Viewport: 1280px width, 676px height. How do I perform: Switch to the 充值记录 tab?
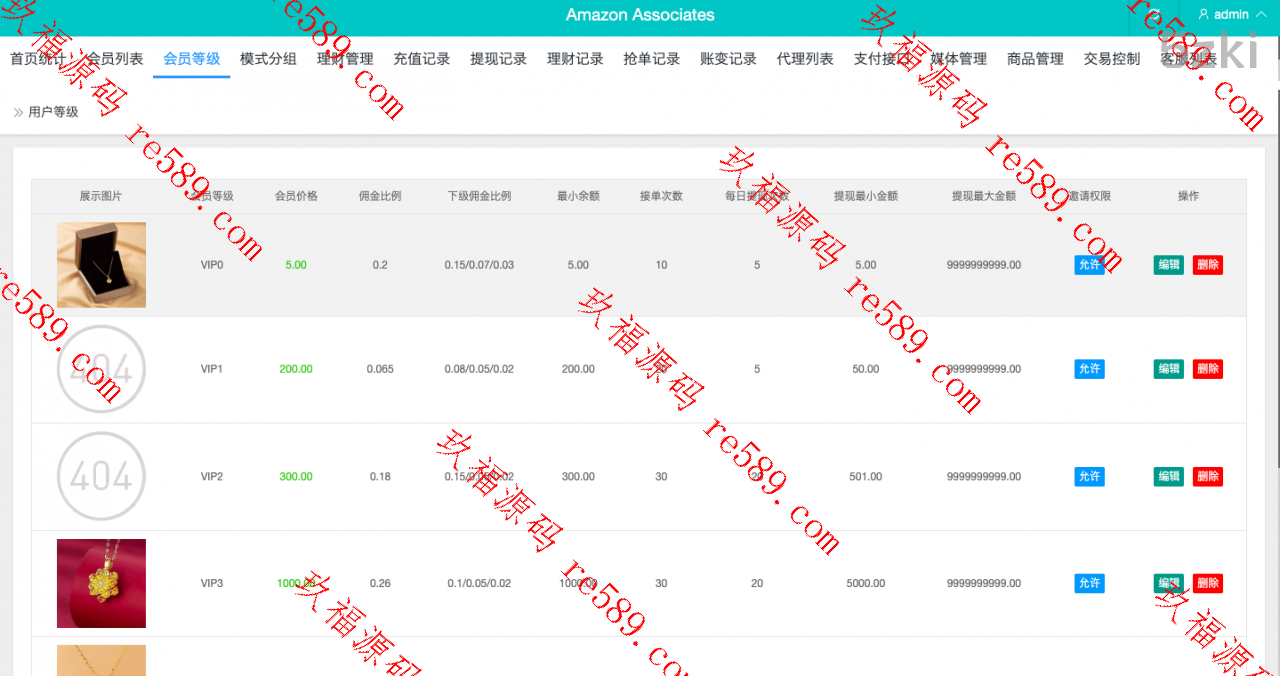[x=422, y=59]
